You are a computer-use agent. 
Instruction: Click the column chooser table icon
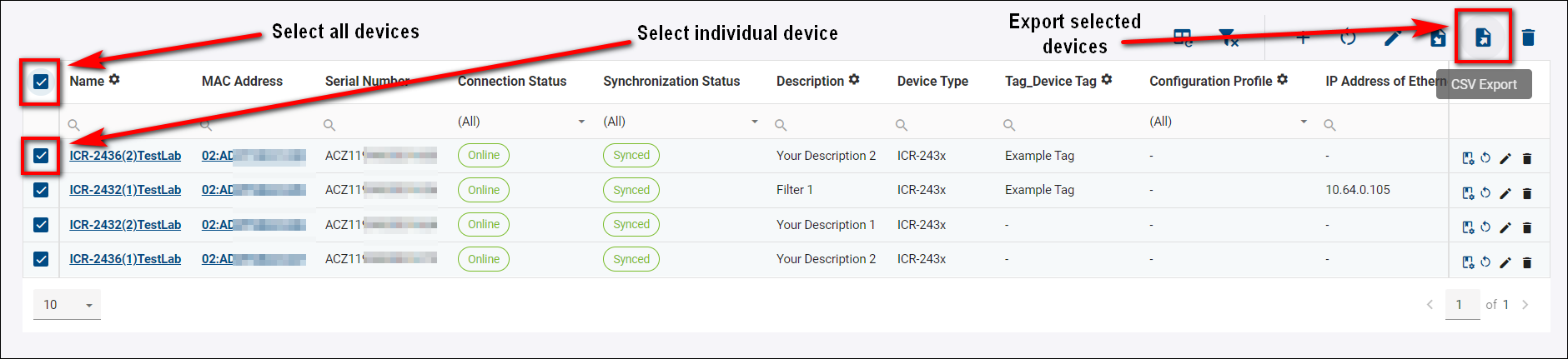click(1183, 37)
